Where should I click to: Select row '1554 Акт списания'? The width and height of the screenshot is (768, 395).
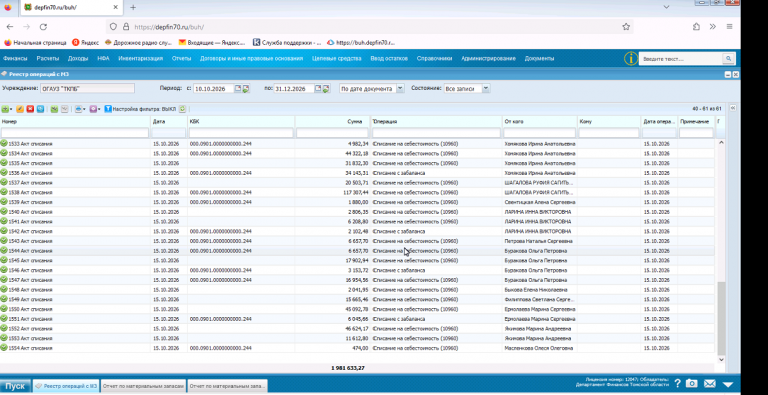coord(357,348)
